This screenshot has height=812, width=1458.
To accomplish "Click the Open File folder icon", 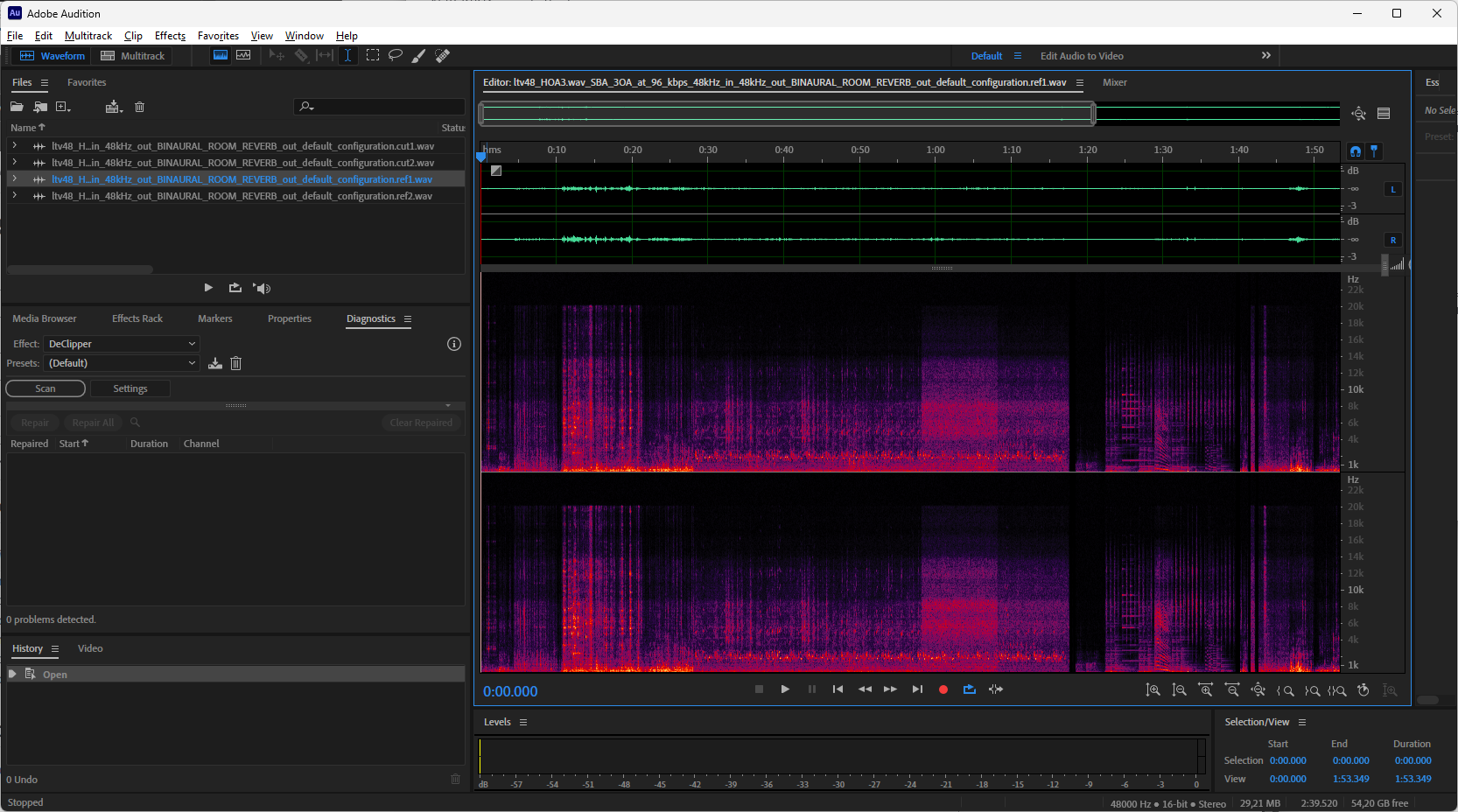I will (x=17, y=107).
